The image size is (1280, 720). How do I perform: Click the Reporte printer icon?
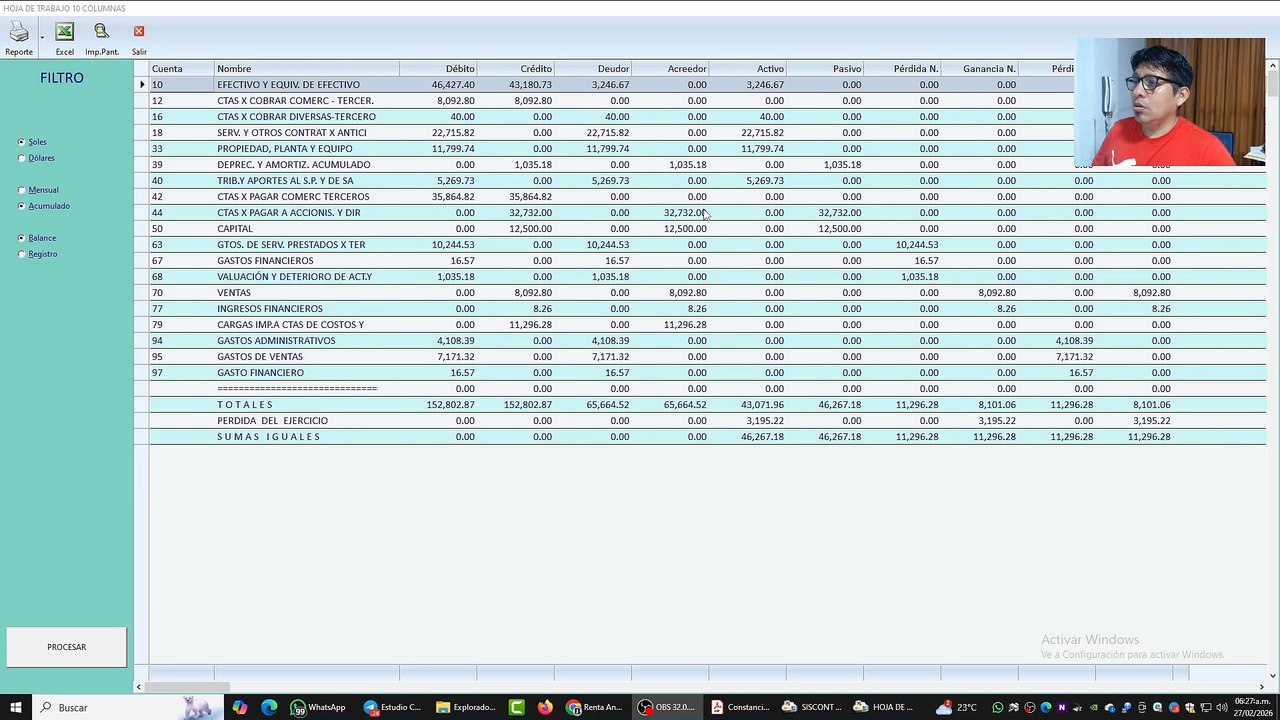click(19, 38)
